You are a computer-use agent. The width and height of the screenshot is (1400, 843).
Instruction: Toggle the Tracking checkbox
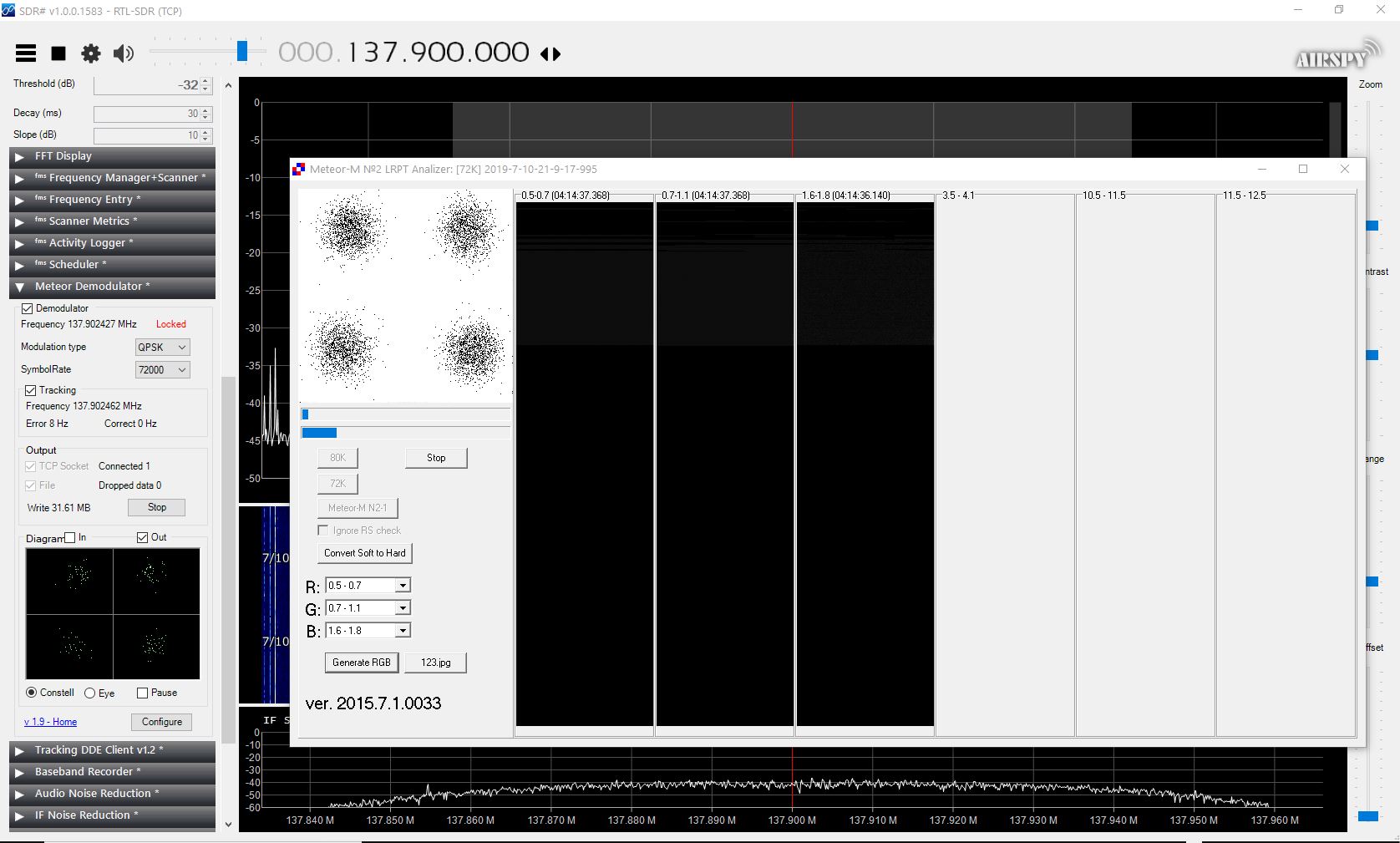[x=31, y=390]
